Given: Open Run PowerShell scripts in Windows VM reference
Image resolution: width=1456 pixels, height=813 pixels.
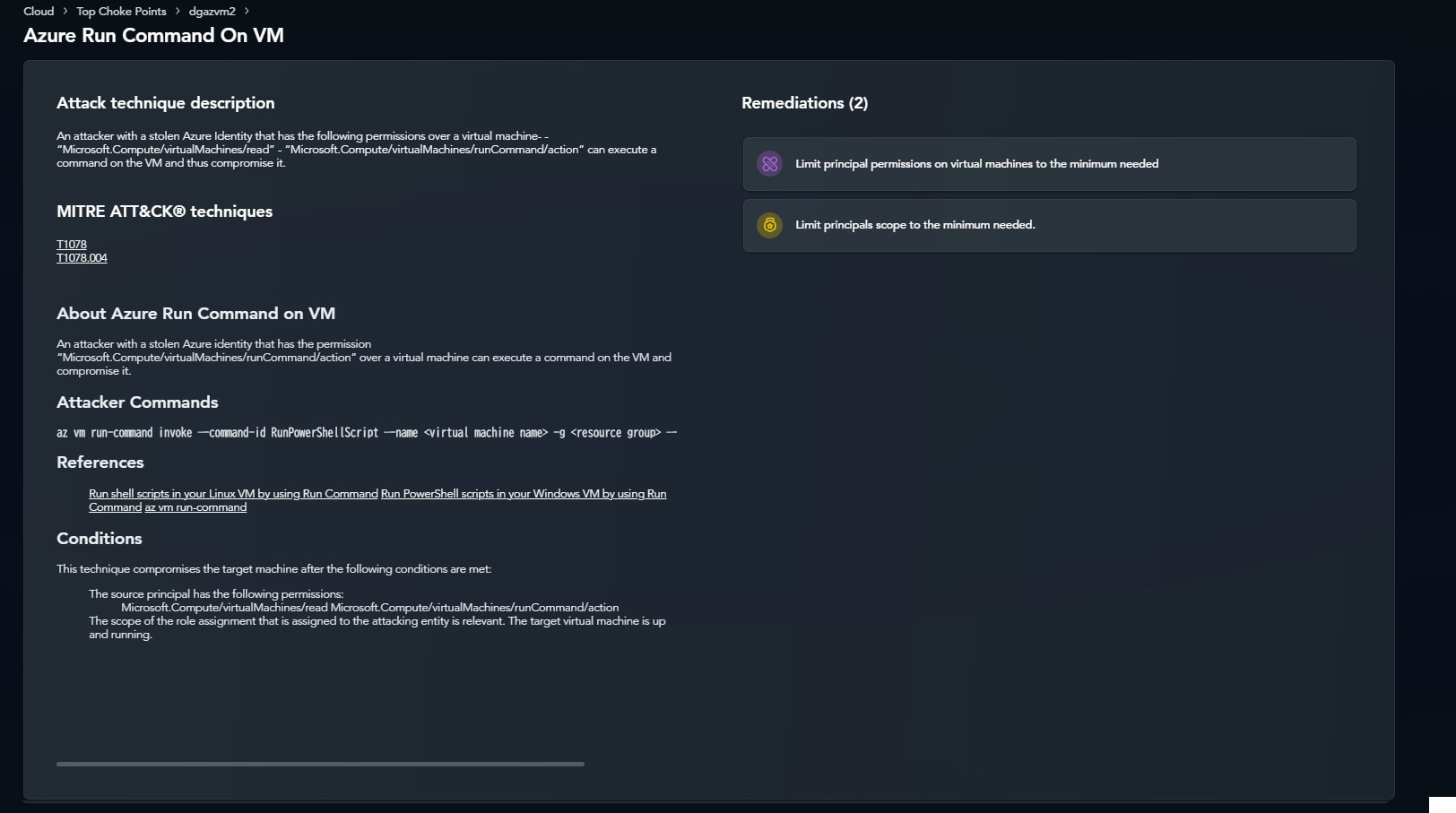Looking at the screenshot, I should (523, 494).
